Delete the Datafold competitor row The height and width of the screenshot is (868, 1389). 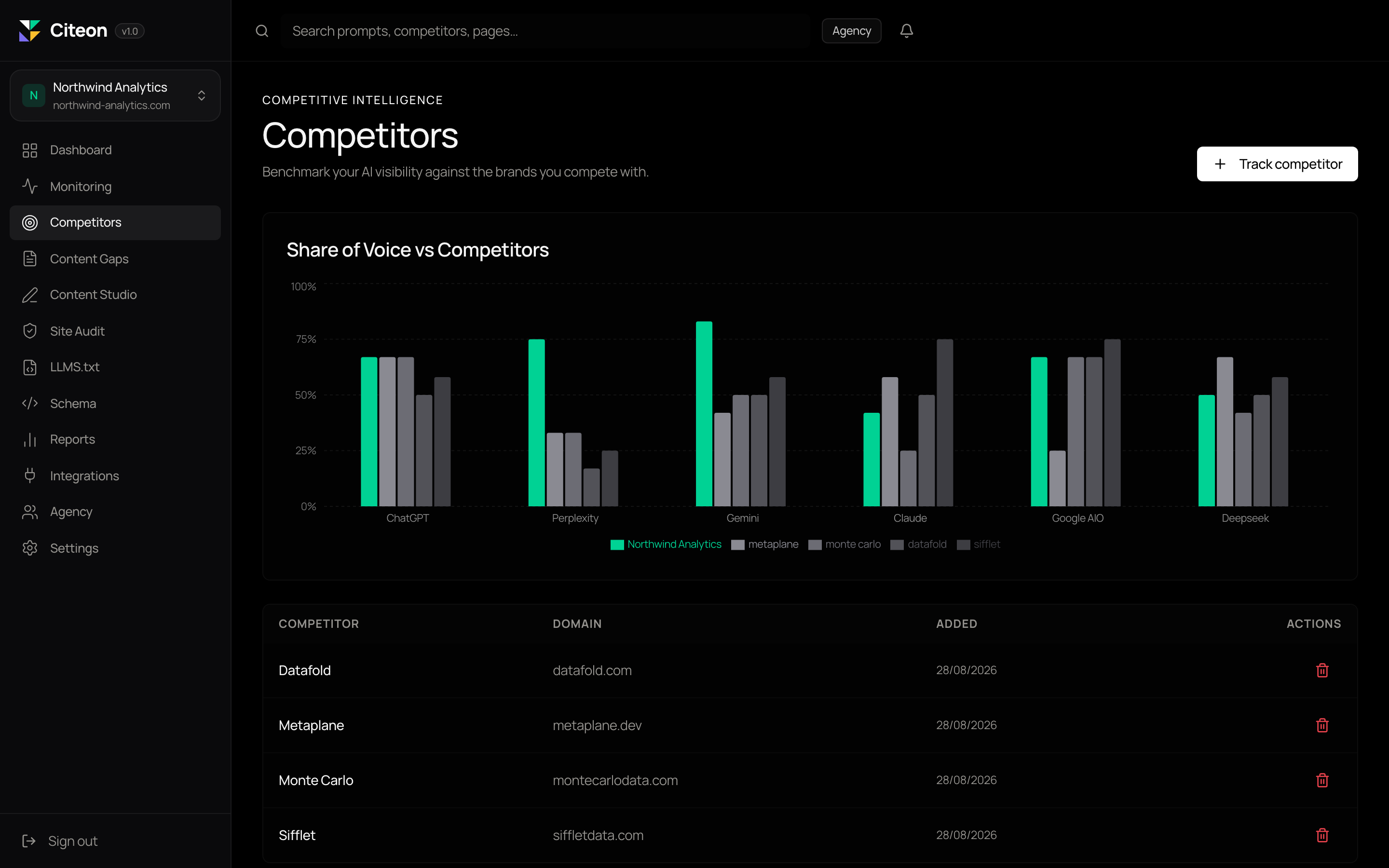(x=1322, y=670)
